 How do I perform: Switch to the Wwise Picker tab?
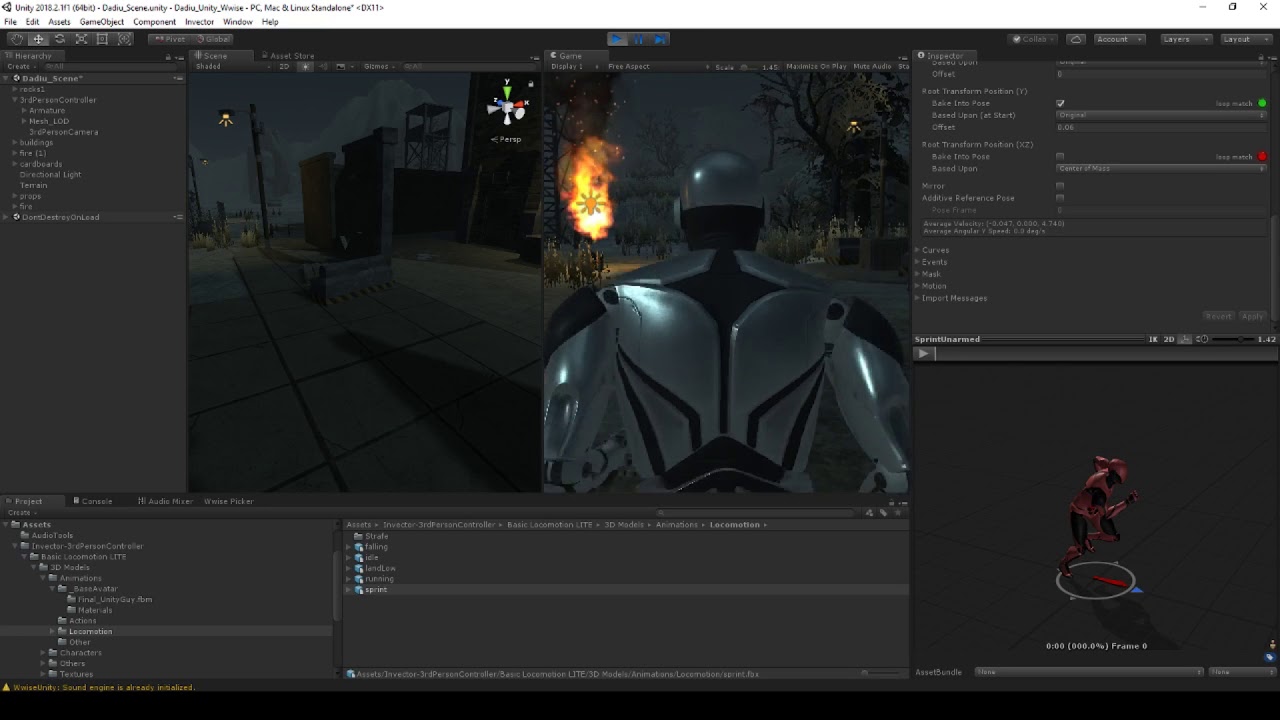(228, 501)
